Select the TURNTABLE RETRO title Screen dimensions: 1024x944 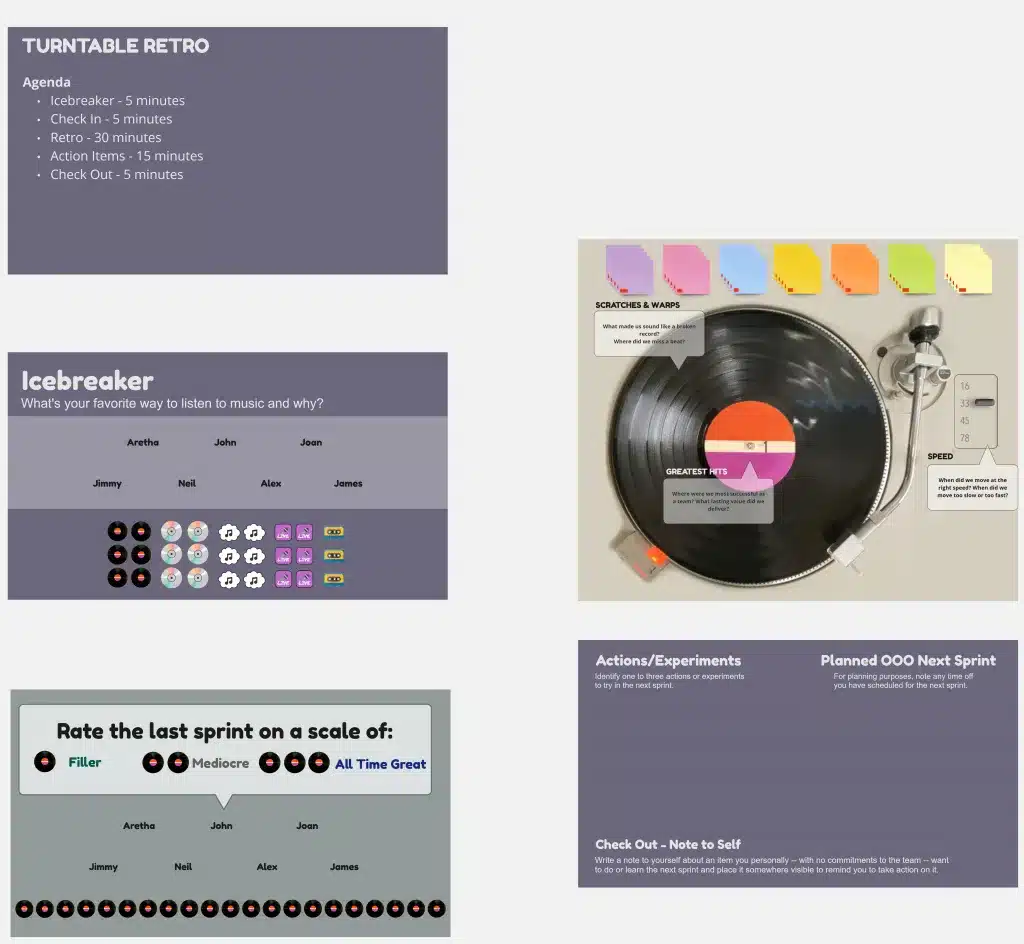pos(116,46)
